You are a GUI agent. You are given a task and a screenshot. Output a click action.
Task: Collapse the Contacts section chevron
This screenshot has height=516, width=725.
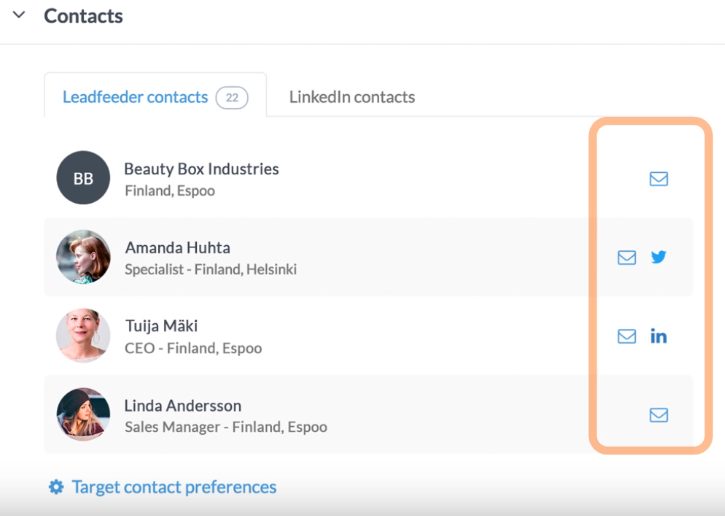[x=19, y=16]
